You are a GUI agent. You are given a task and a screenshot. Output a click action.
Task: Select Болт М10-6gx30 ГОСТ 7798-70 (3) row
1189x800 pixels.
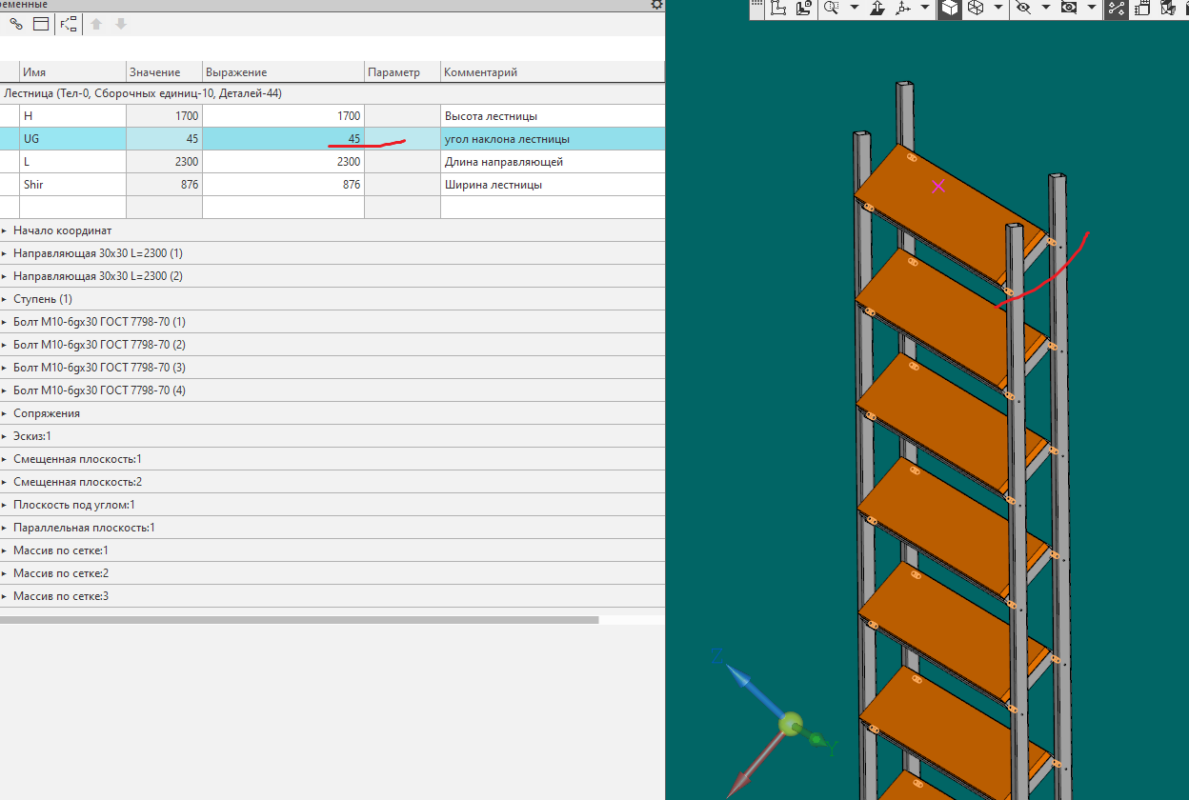tap(332, 367)
